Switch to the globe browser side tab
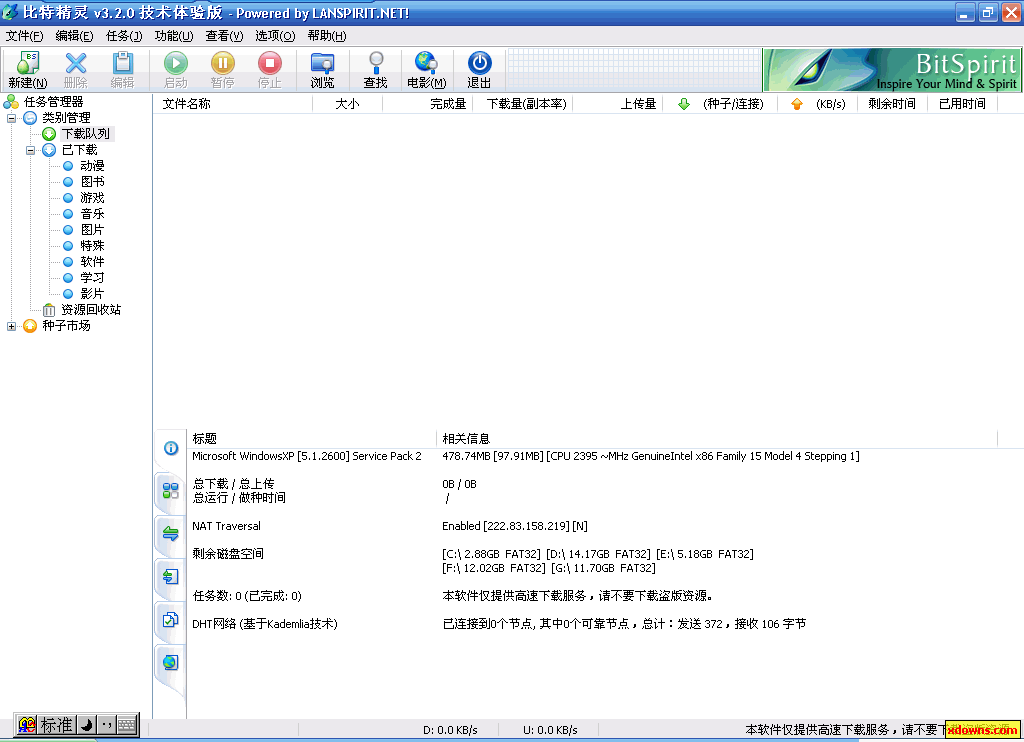 point(170,663)
